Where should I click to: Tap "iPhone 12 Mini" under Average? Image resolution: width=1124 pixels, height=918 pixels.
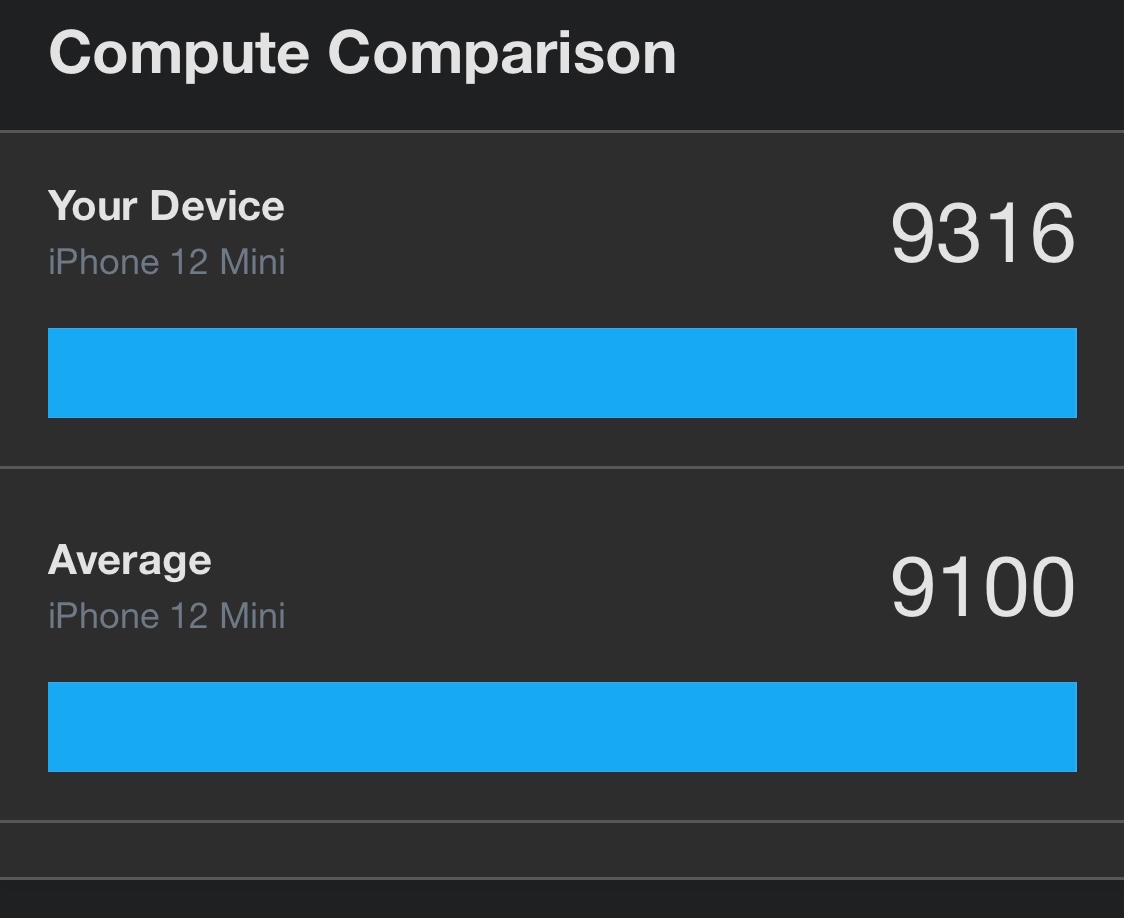pyautogui.click(x=166, y=616)
